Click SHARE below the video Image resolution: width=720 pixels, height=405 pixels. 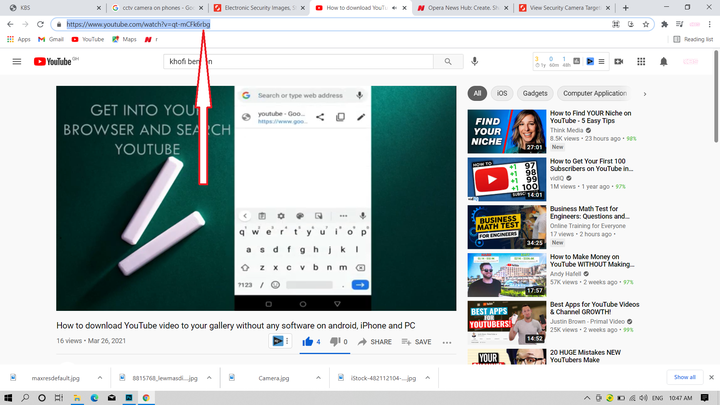pyautogui.click(x=375, y=342)
